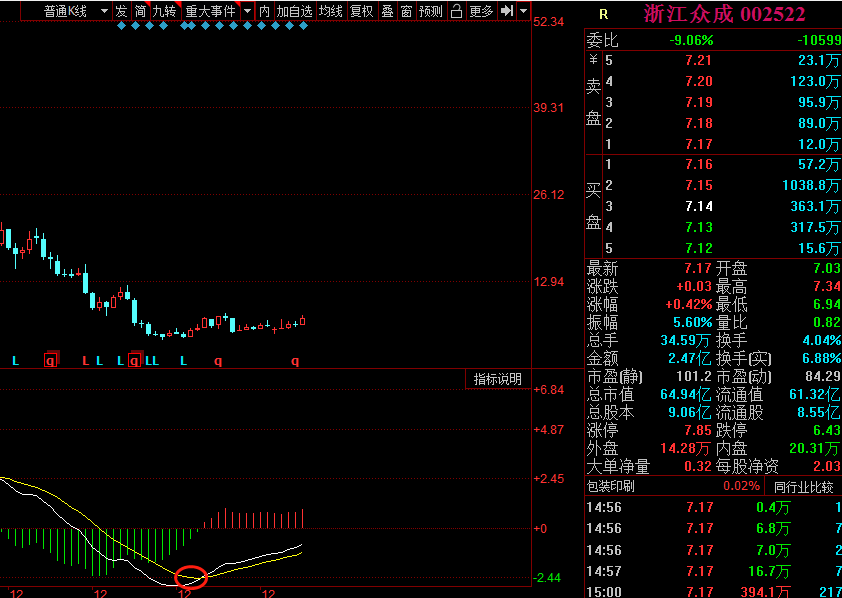Image resolution: width=842 pixels, height=598 pixels.
Task: Click the ¥ icon above 卖盘
Action: pos(593,60)
